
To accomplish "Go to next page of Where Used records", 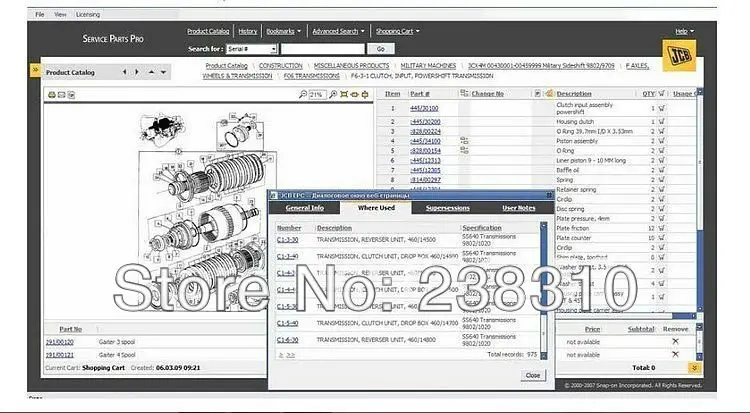I will pyautogui.click(x=281, y=355).
